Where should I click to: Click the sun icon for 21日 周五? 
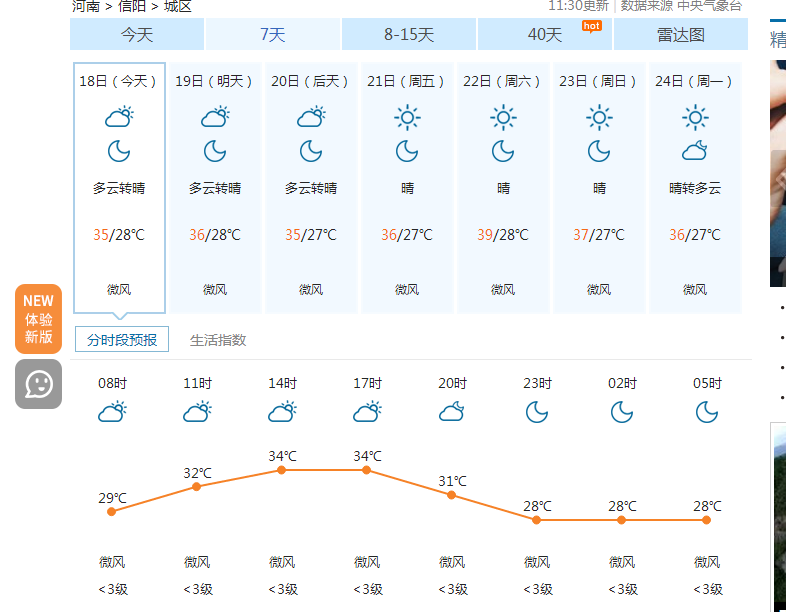coord(407,118)
